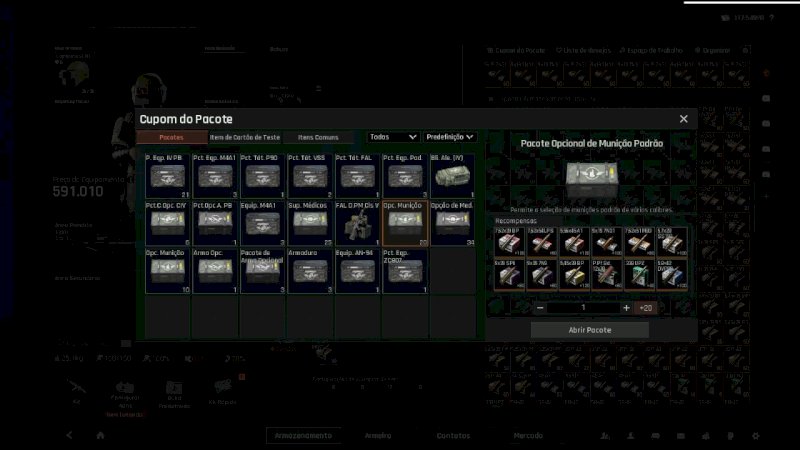Screen dimensions: 800x450
Task: Select the Pacote de Arma Opcional crate
Action: (262, 271)
